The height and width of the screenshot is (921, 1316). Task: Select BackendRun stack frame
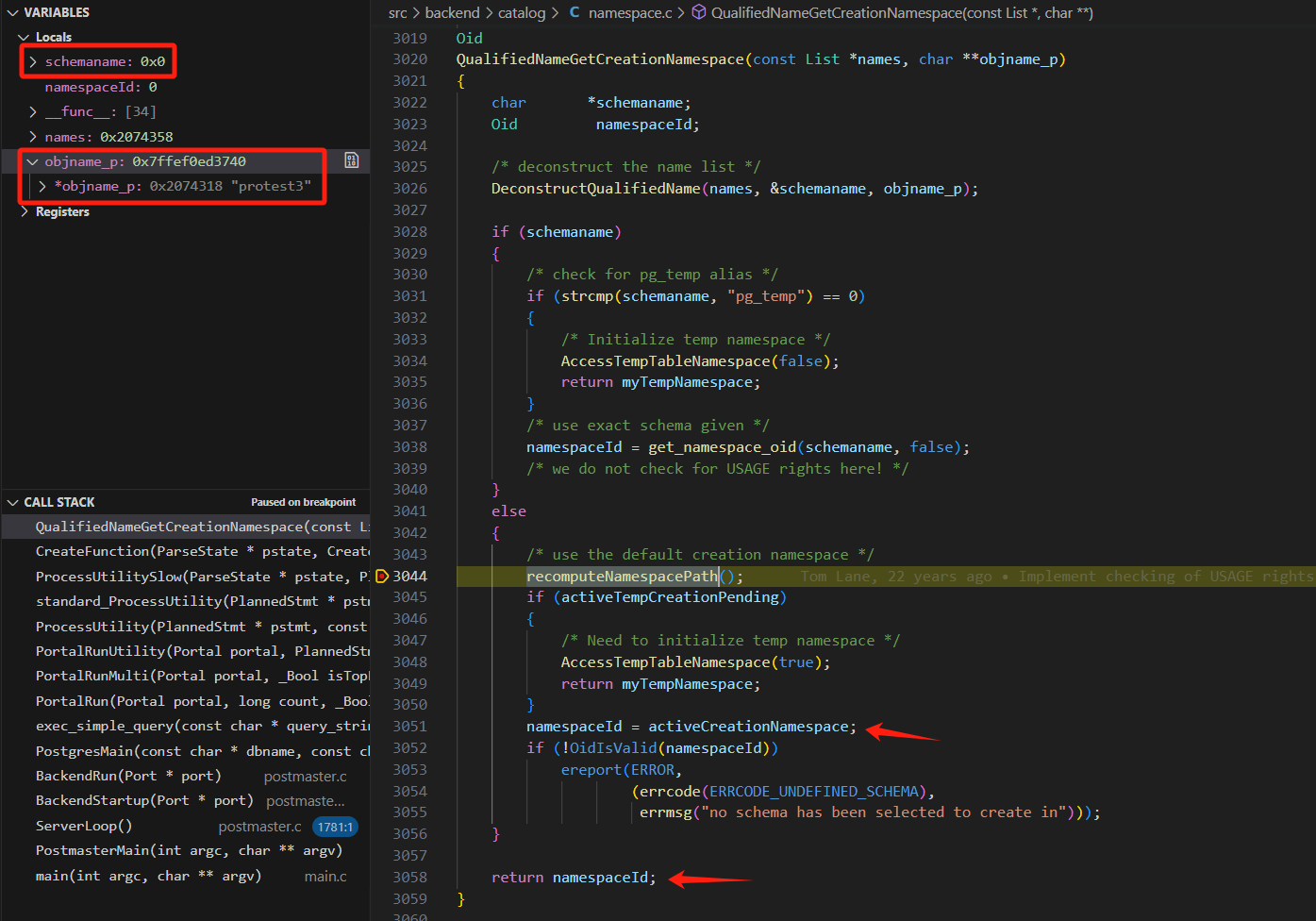[185, 776]
